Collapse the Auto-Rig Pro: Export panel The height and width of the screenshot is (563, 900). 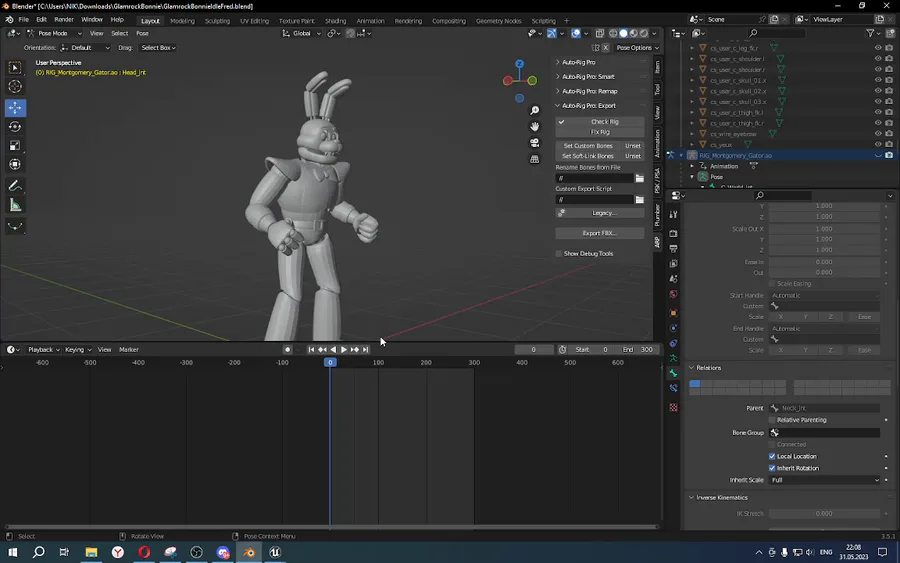[588, 106]
